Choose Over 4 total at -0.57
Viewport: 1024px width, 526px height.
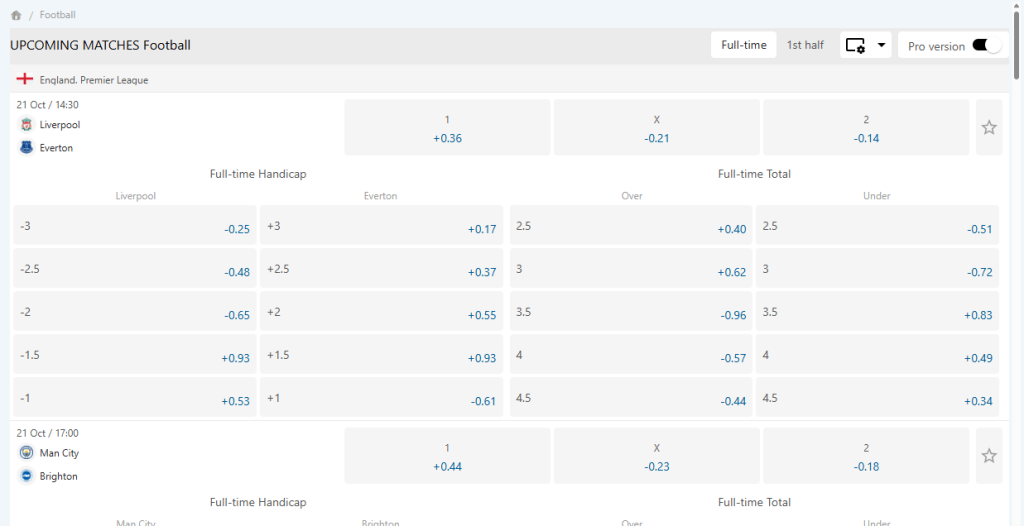point(631,354)
